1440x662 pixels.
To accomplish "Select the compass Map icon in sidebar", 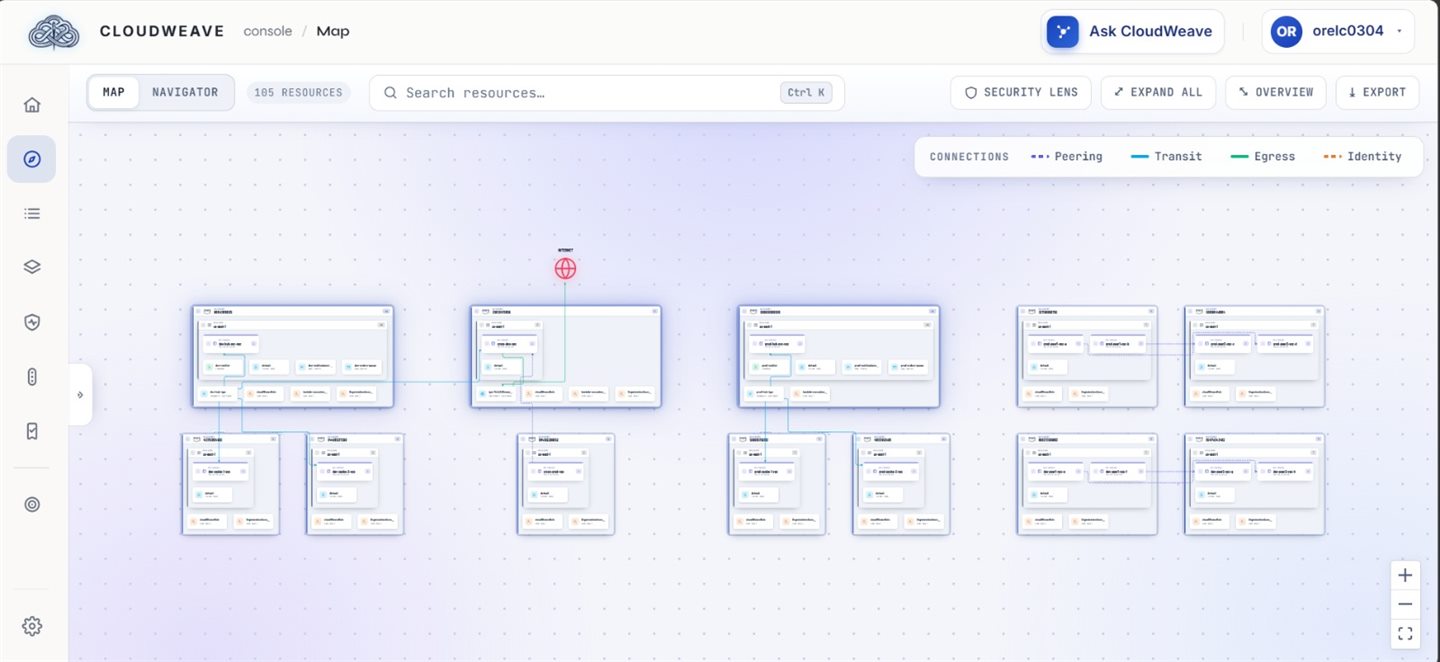I will click(32, 159).
